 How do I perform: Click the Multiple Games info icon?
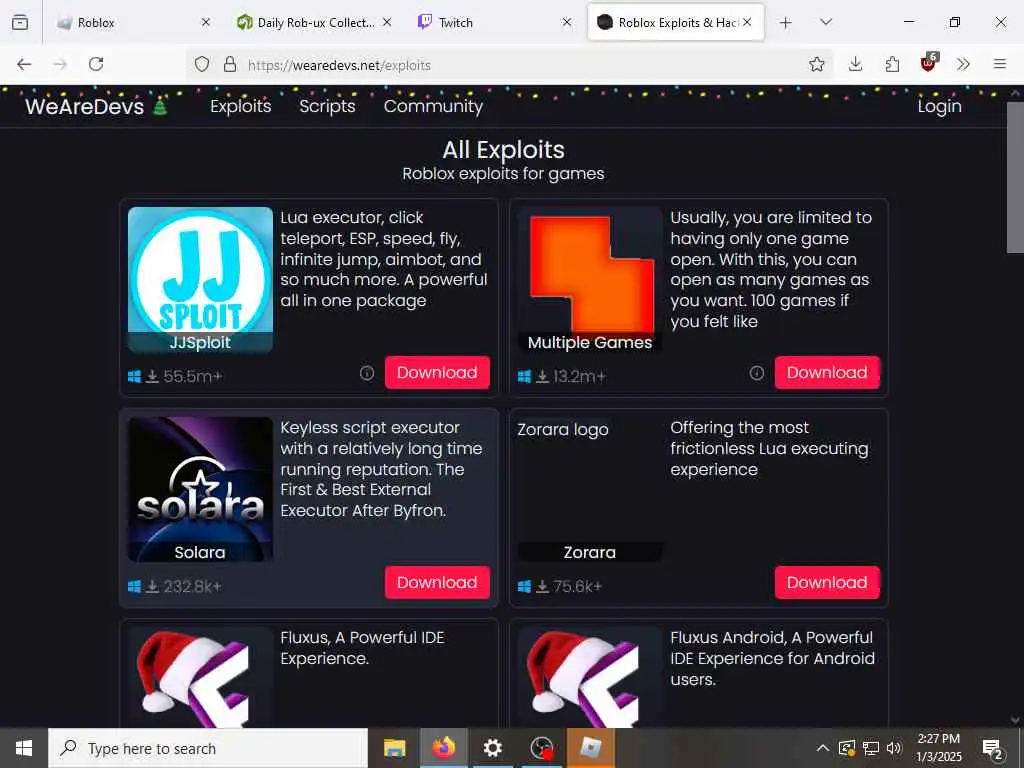pos(756,373)
